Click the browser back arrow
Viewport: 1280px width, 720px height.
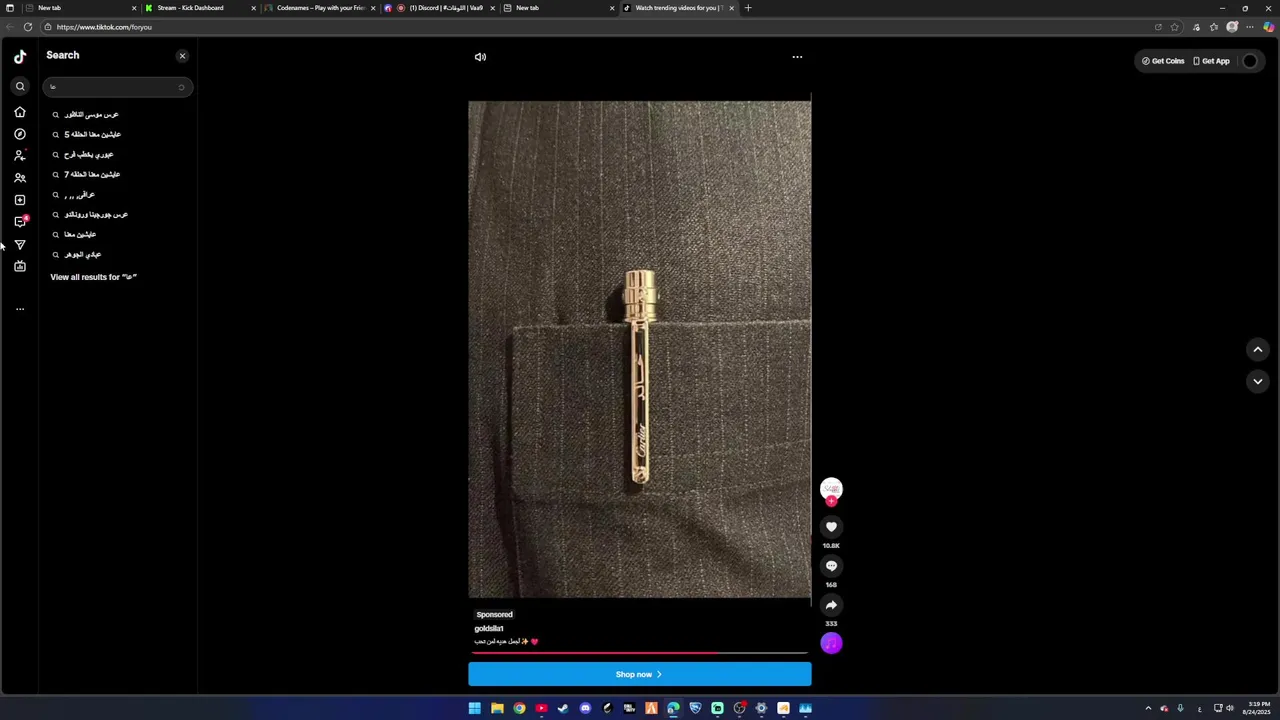click(9, 27)
